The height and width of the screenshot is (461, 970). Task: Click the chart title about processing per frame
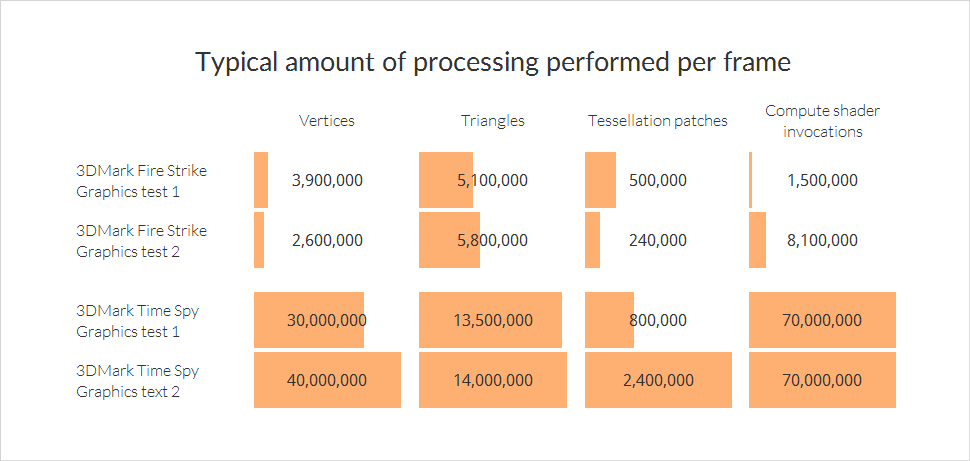pos(493,63)
